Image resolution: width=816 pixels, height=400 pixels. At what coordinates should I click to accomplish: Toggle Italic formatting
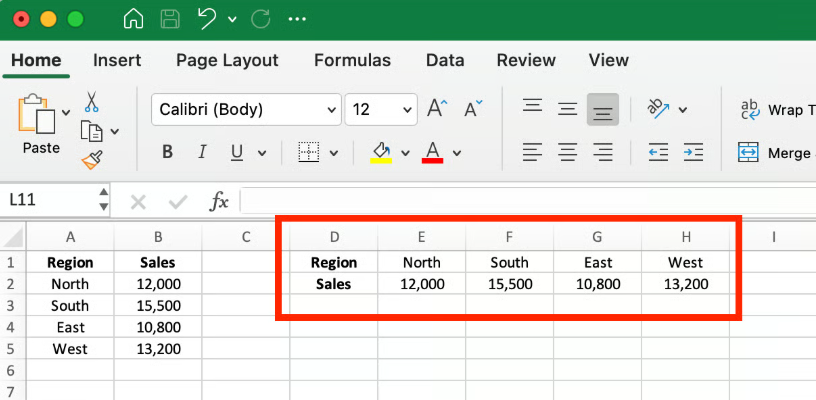point(202,153)
